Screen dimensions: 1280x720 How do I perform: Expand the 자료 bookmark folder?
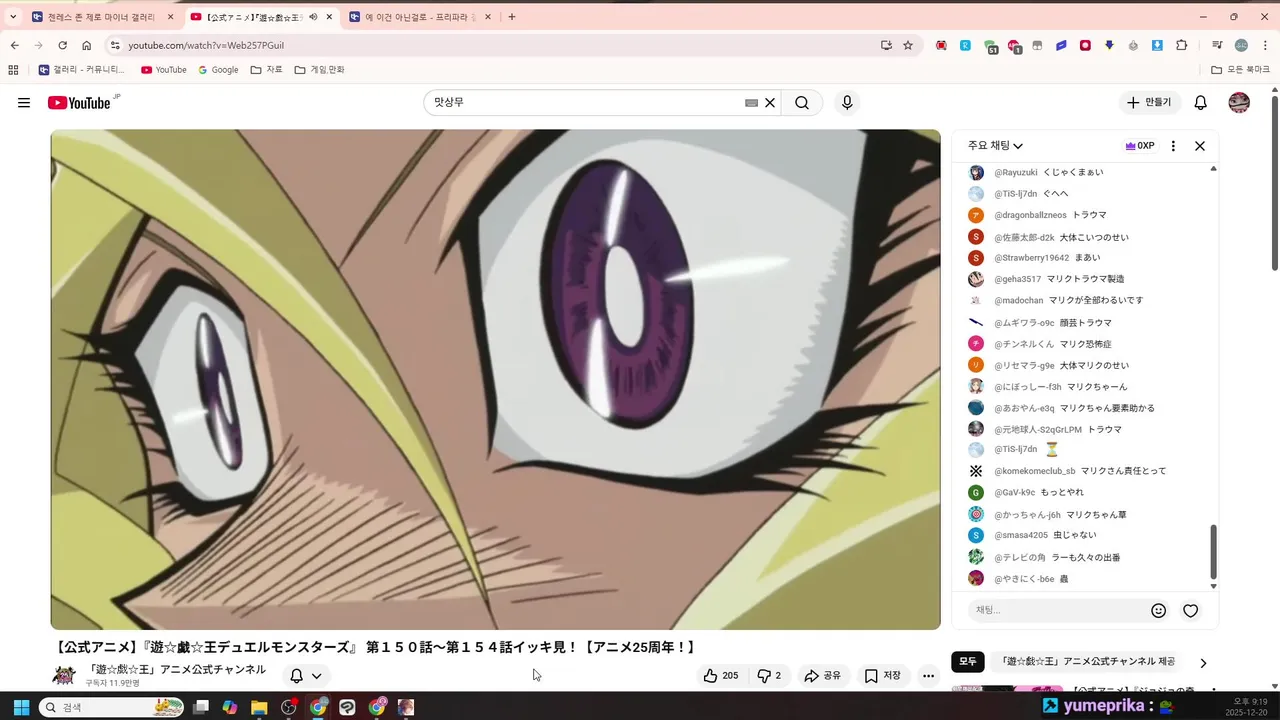[x=267, y=70]
